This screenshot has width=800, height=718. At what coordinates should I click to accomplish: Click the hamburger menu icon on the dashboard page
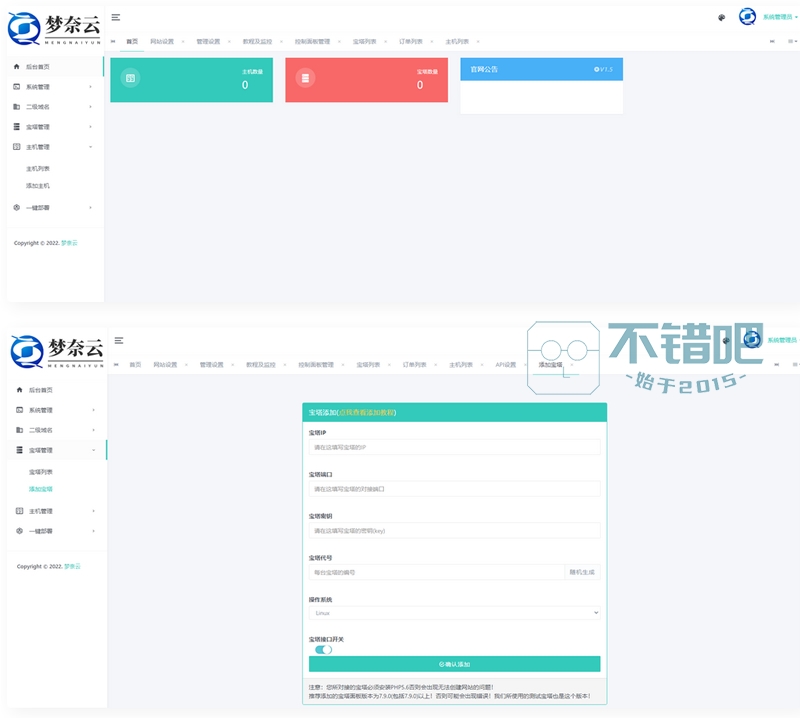coord(116,18)
